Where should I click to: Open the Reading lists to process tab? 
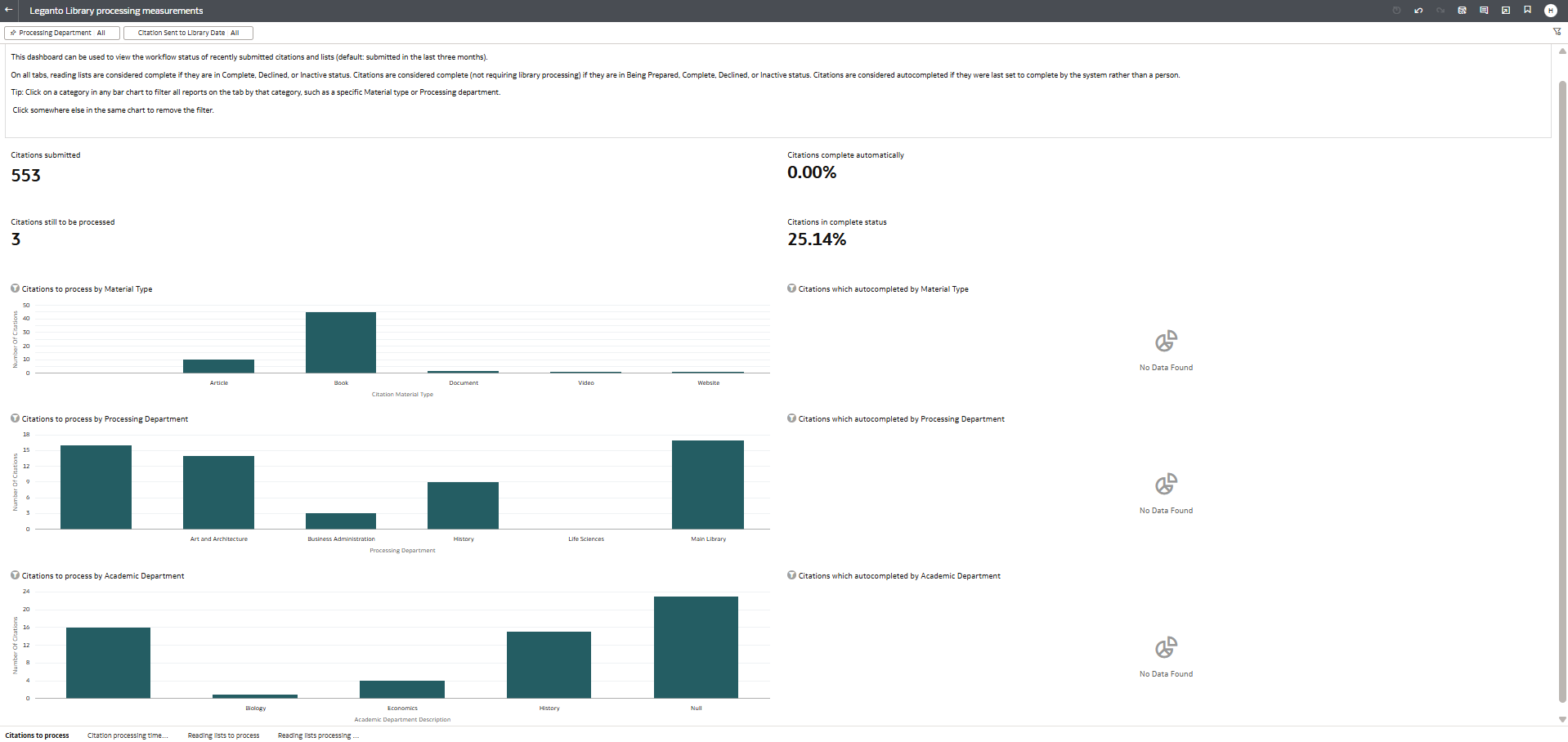tap(222, 735)
